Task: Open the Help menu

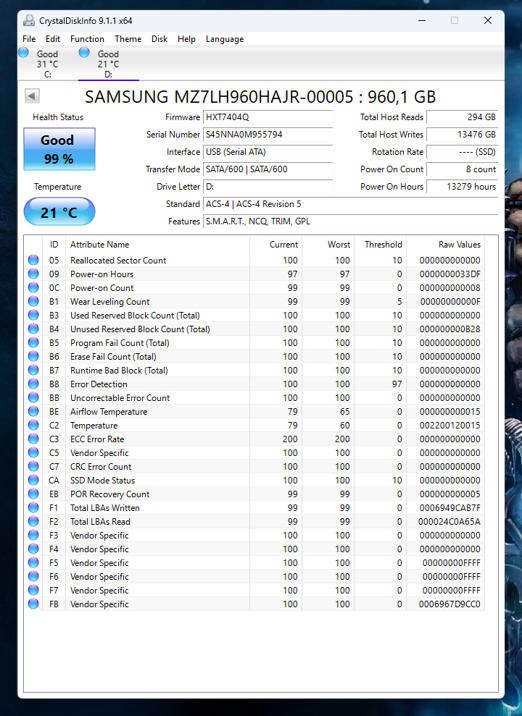Action: (186, 39)
